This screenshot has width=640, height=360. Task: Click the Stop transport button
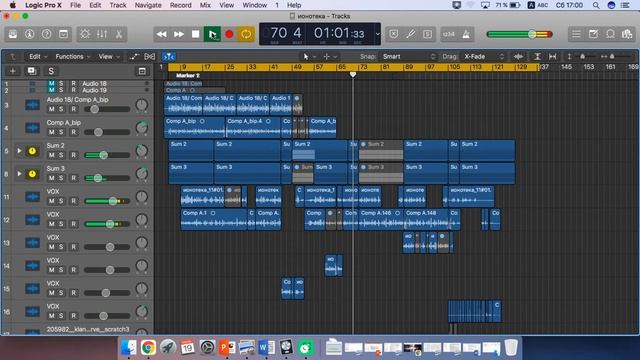point(196,34)
